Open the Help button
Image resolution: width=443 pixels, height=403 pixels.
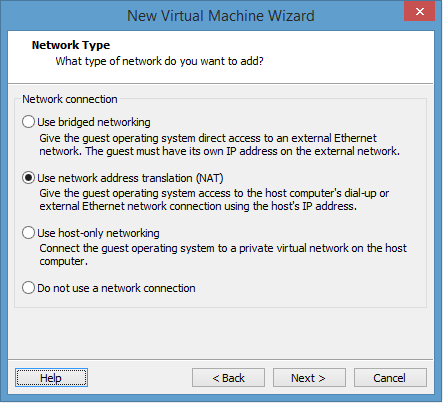click(x=51, y=378)
